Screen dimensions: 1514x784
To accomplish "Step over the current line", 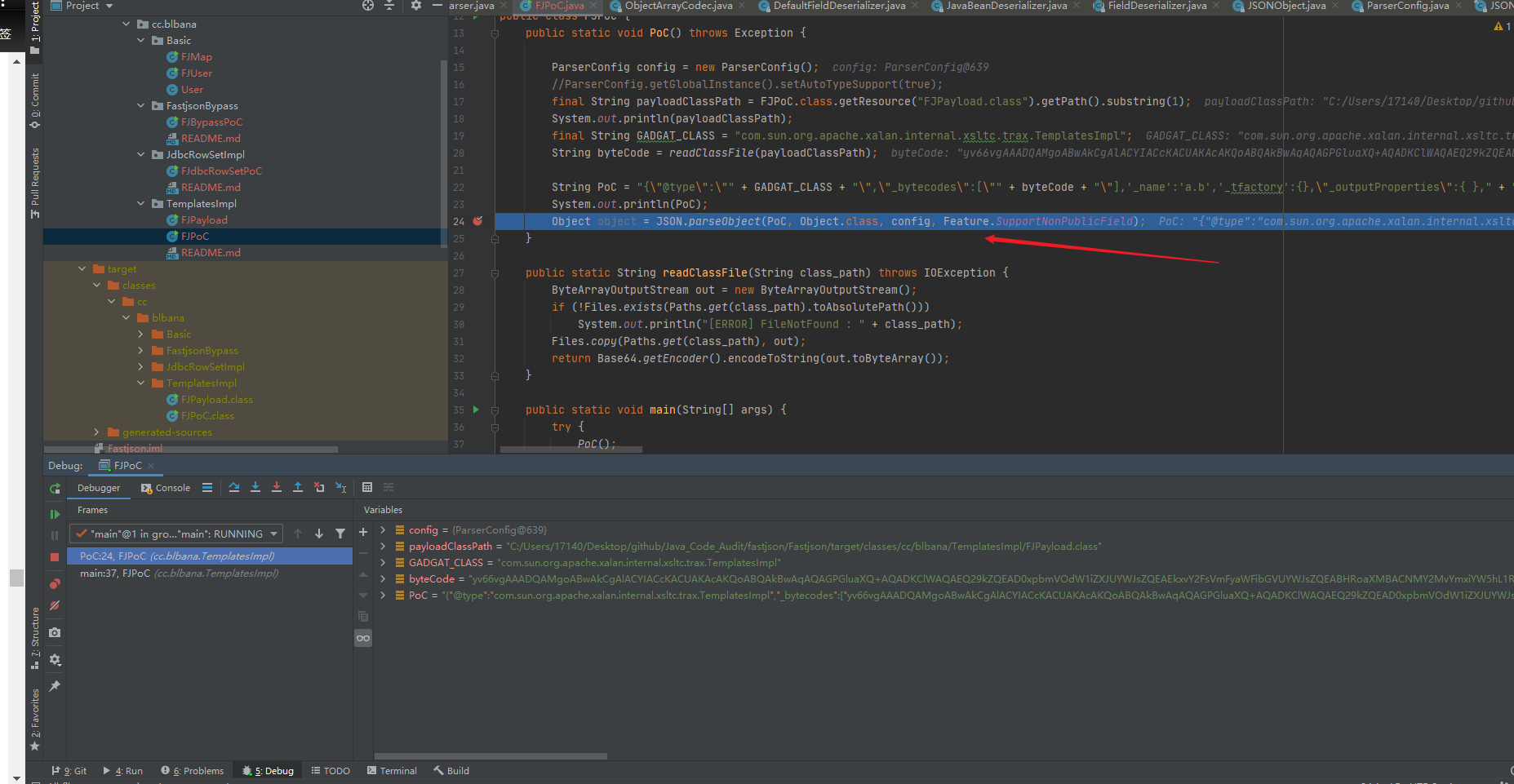I will point(234,488).
